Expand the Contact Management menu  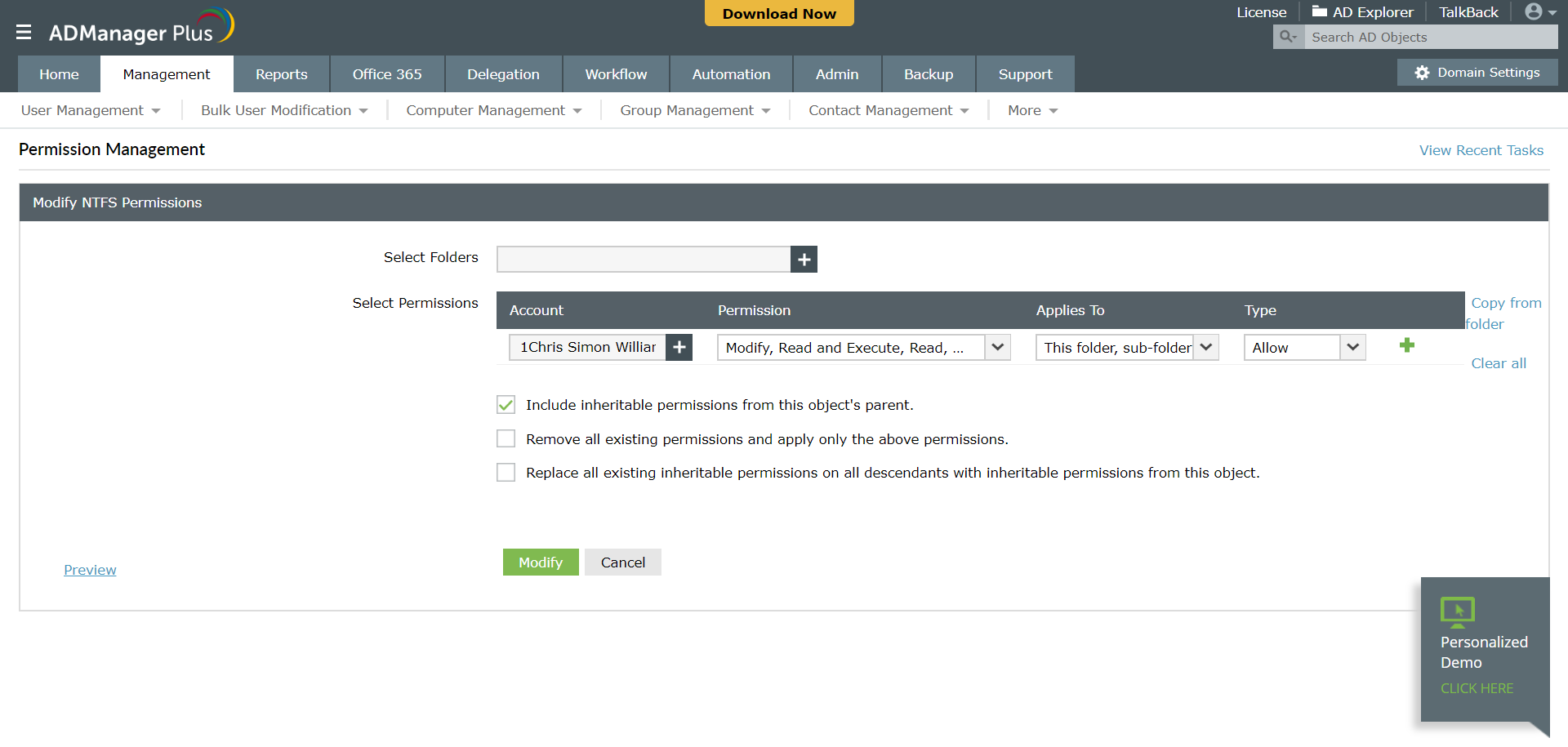pyautogui.click(x=889, y=110)
